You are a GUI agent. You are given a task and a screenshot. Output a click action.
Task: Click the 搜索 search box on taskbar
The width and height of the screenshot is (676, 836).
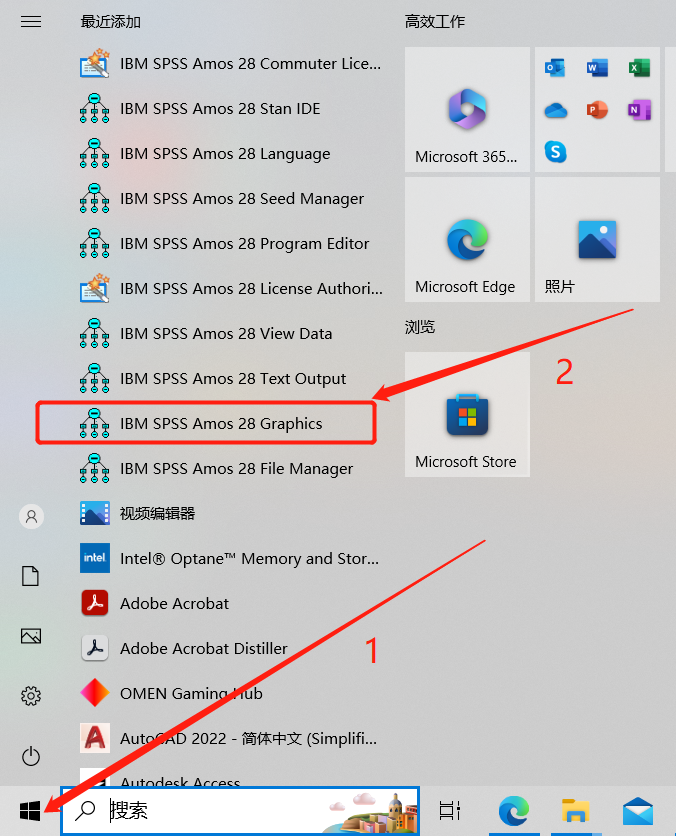coord(220,810)
